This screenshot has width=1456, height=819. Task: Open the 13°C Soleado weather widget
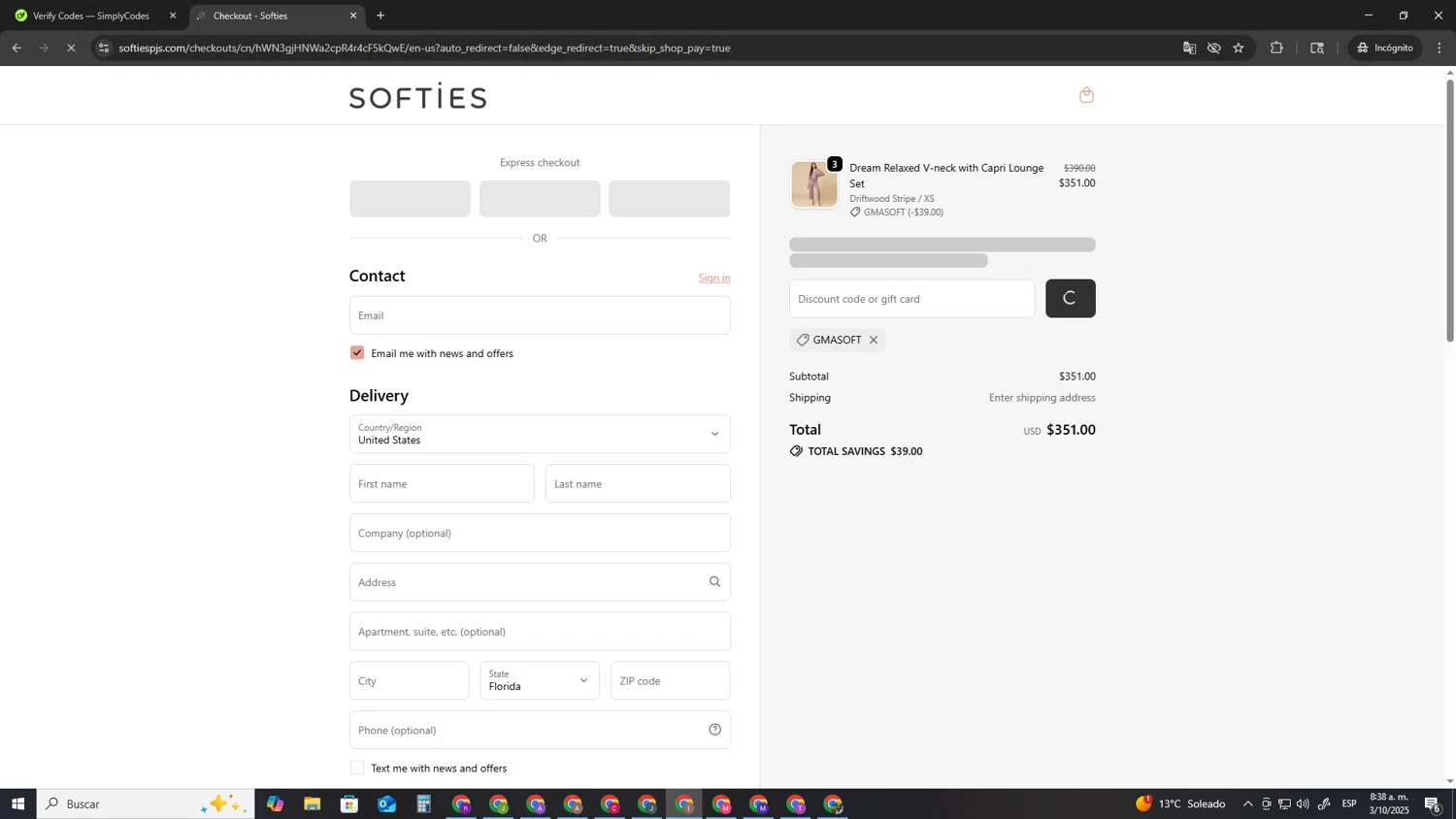pyautogui.click(x=1180, y=803)
